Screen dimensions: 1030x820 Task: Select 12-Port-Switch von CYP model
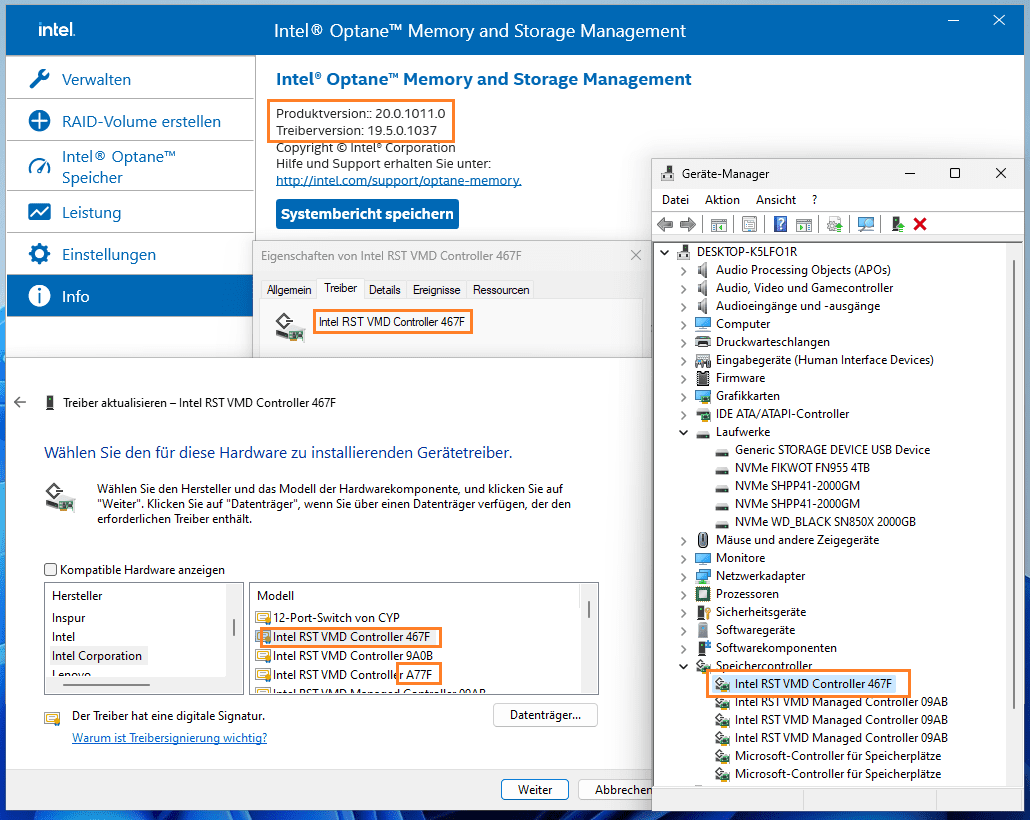[336, 618]
